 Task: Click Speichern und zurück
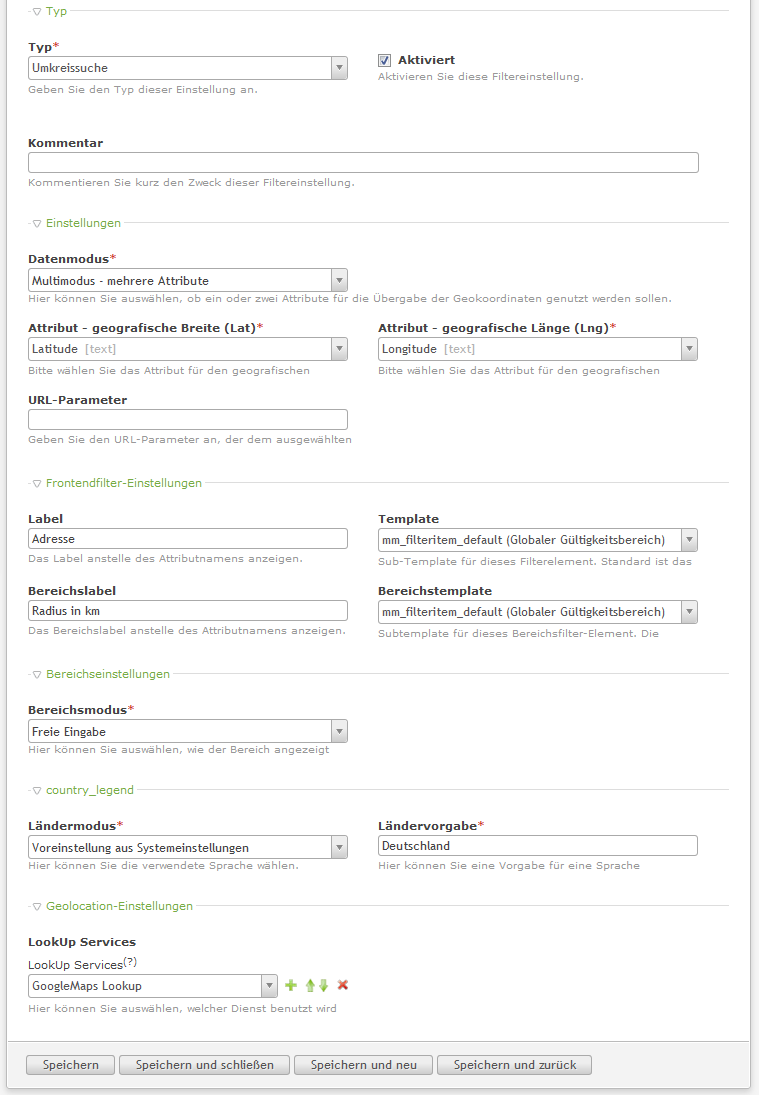tap(515, 1065)
